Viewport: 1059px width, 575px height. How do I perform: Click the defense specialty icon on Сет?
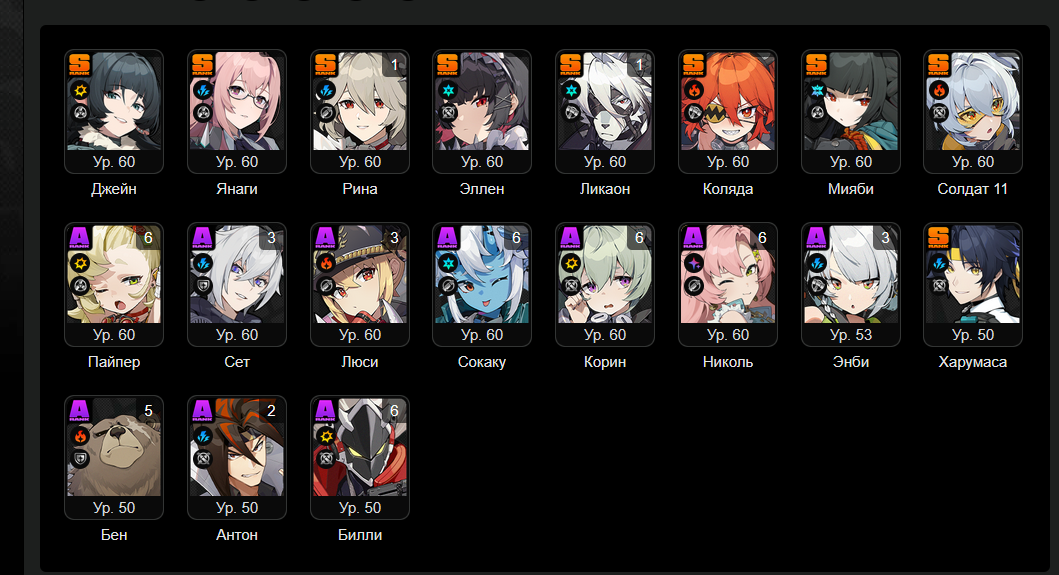pyautogui.click(x=203, y=286)
